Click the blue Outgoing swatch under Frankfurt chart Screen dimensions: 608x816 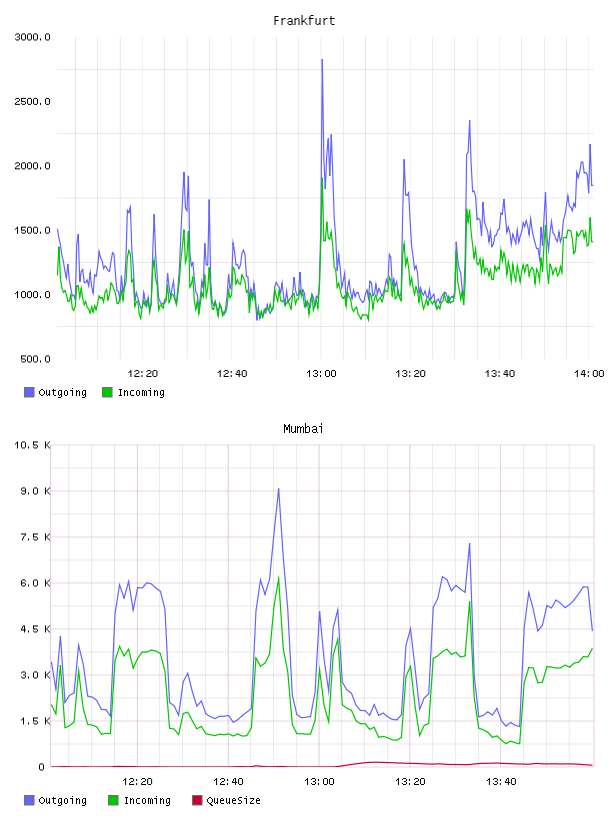pos(29,392)
